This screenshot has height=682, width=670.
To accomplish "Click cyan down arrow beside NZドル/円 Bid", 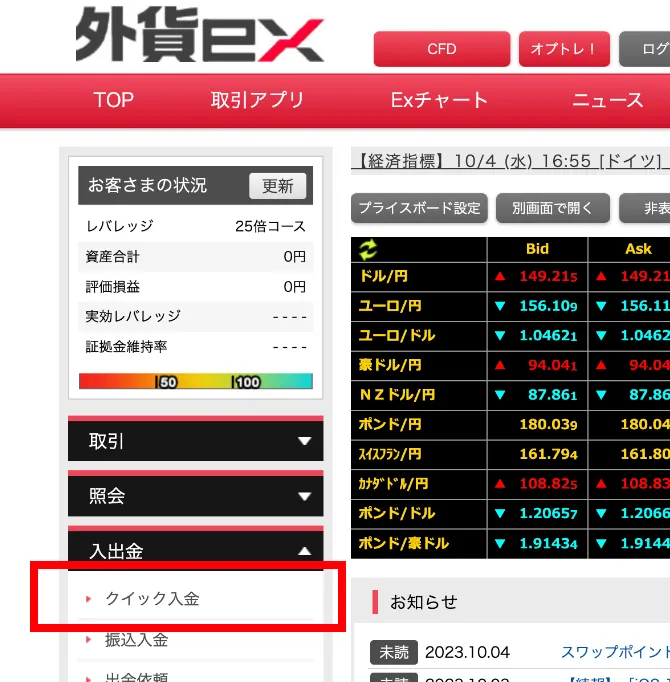I will [x=500, y=395].
